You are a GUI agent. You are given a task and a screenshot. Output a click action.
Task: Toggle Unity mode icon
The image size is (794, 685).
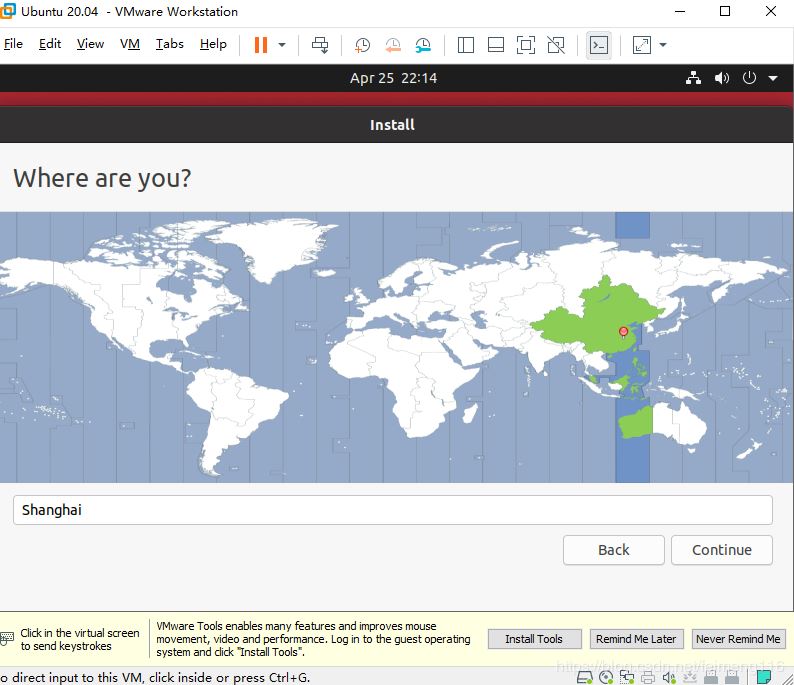pyautogui.click(x=557, y=45)
